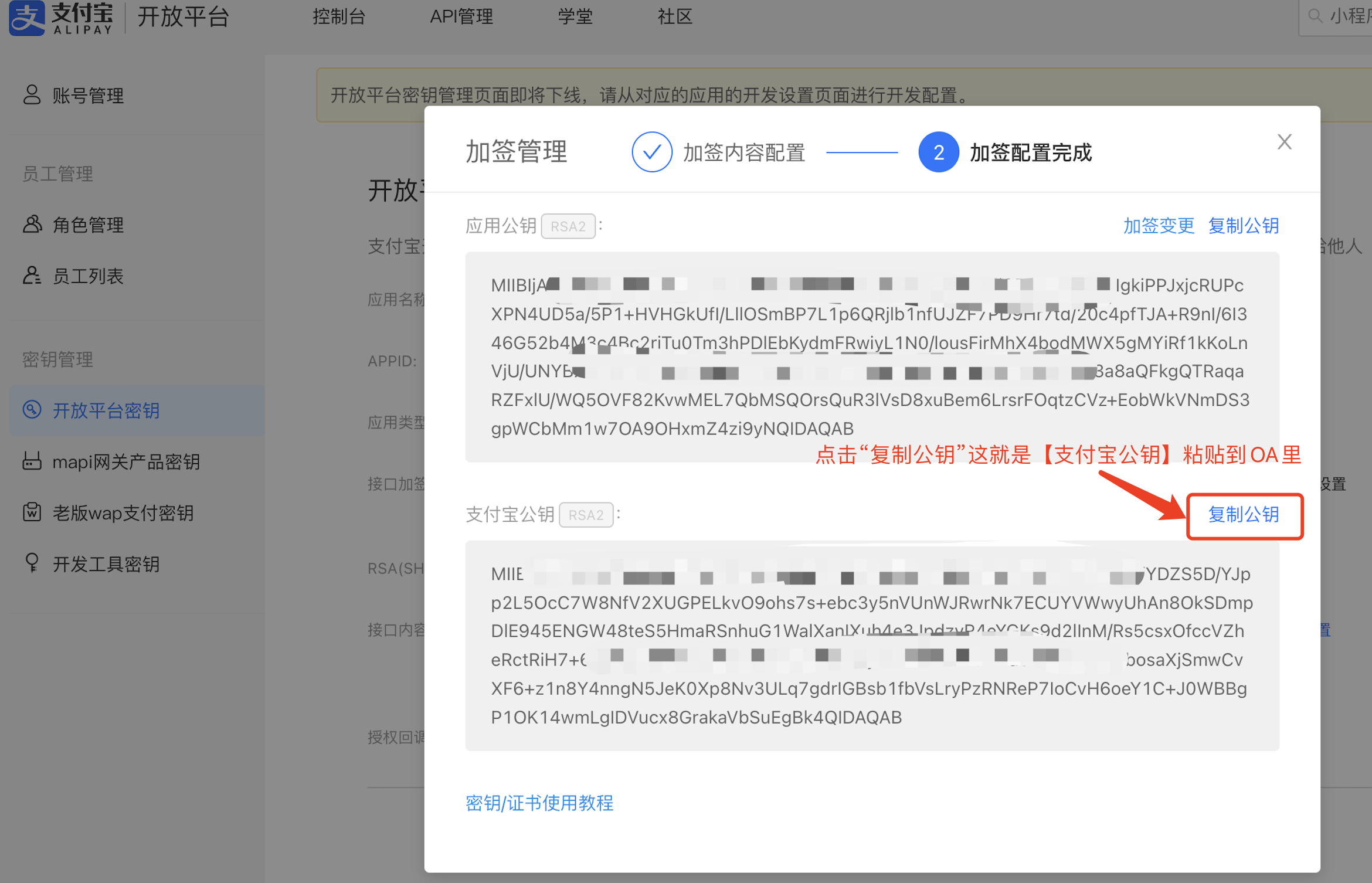Click the 角色管理 role icon
This screenshot has width=1372, height=883.
(x=32, y=224)
